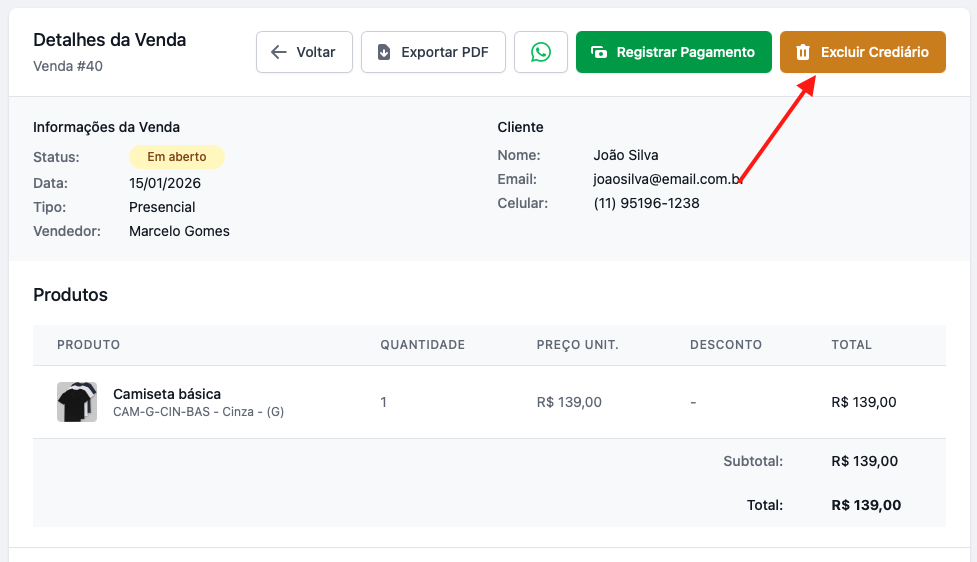The image size is (977, 562).
Task: Click the 'Venda #40' subtitle
Action: pos(68,66)
